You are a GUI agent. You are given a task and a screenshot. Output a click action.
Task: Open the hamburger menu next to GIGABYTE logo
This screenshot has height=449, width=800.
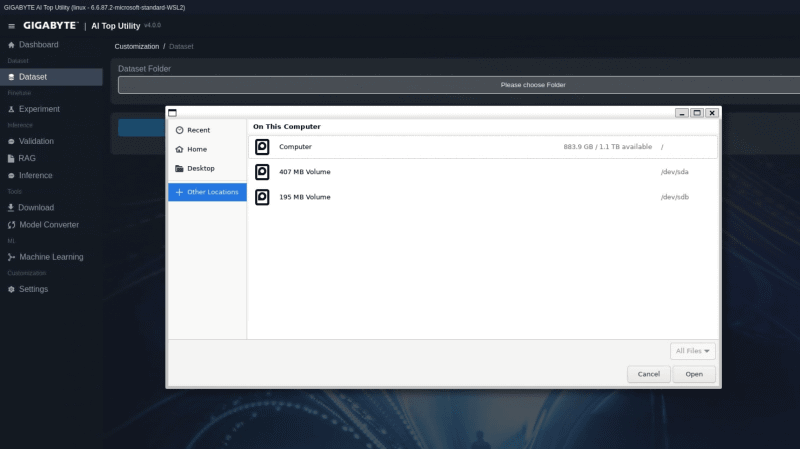[11, 26]
